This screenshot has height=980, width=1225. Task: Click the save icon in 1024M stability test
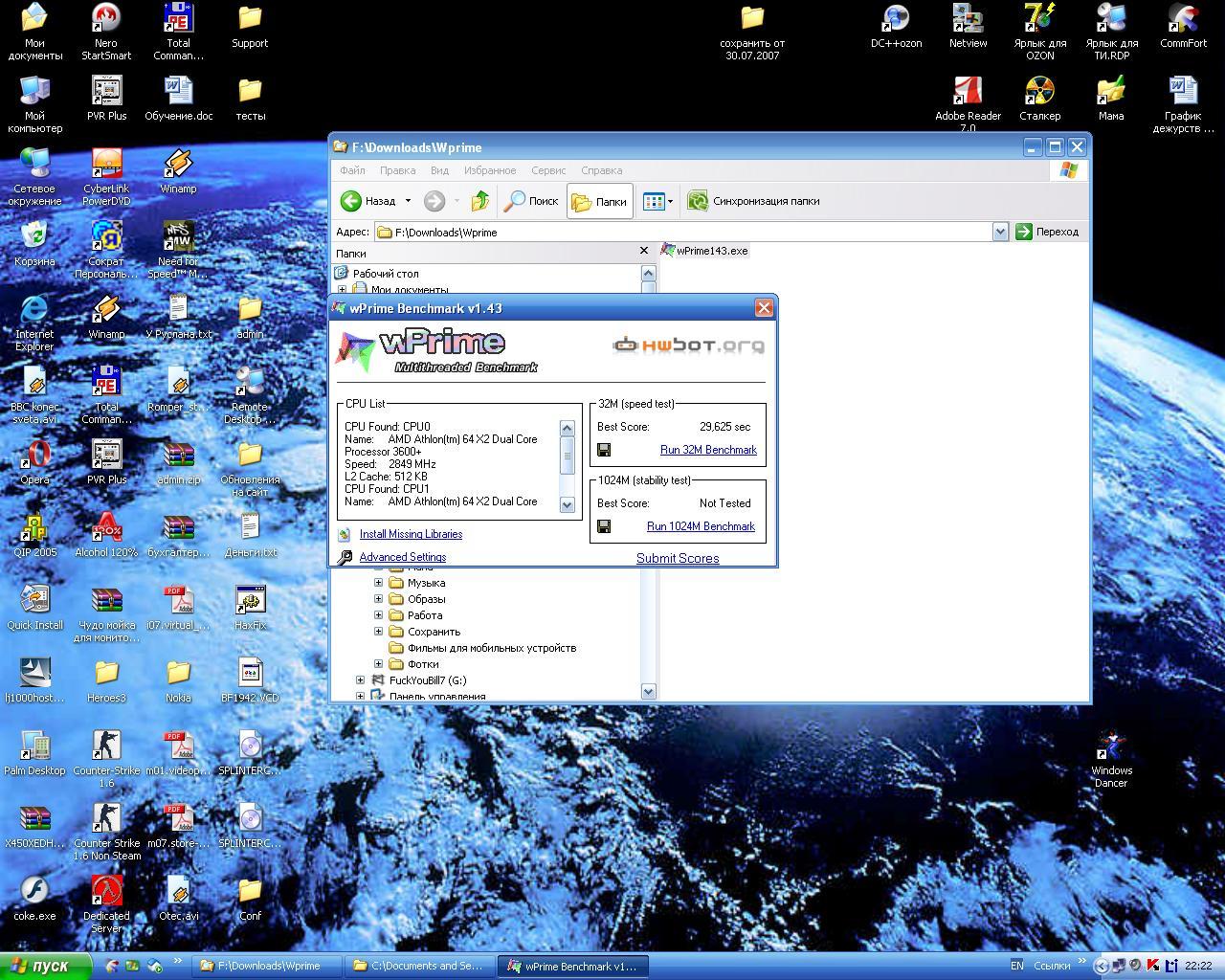click(x=604, y=526)
